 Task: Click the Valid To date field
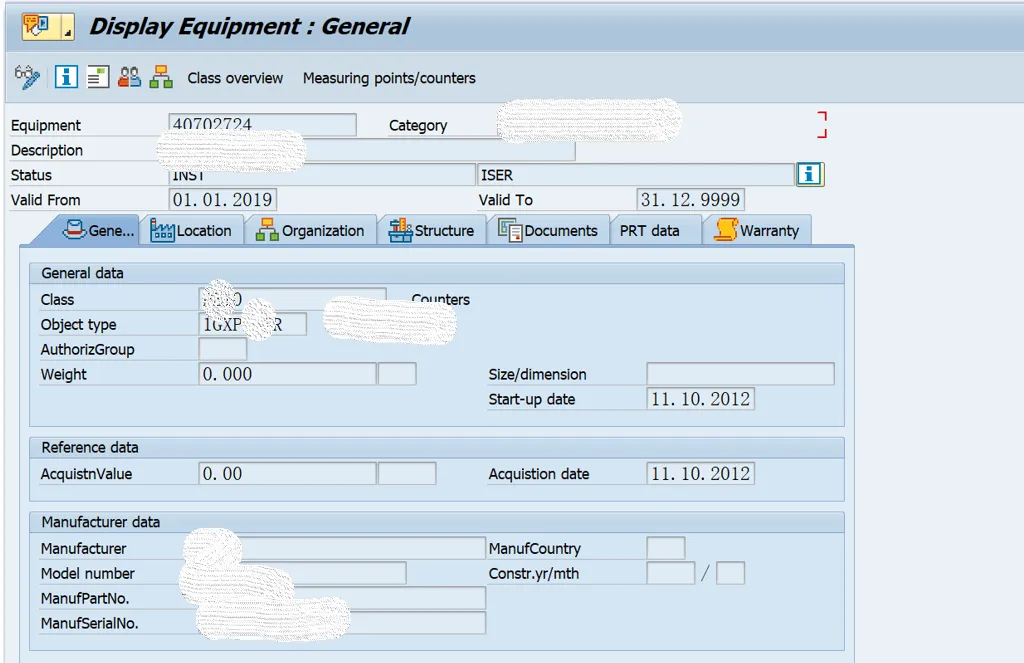pos(690,199)
